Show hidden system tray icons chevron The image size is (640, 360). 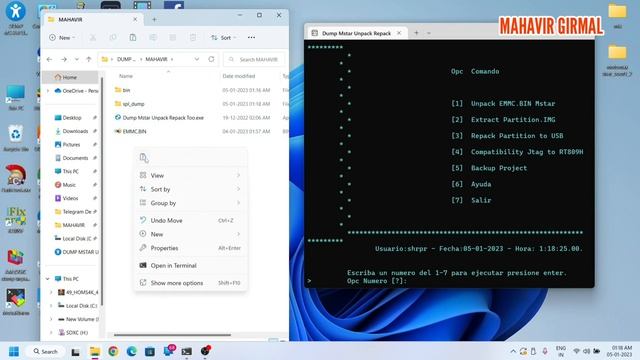coord(513,351)
